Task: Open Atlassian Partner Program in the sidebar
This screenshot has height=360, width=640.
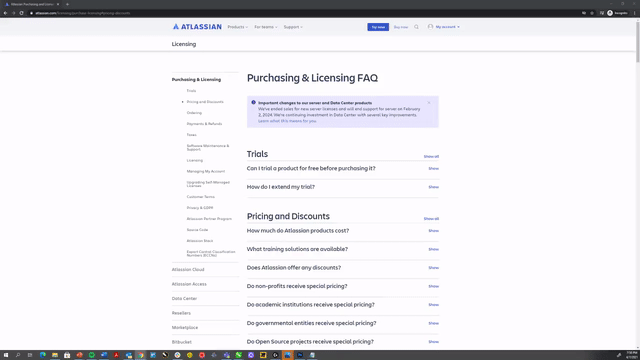Action: (x=209, y=219)
